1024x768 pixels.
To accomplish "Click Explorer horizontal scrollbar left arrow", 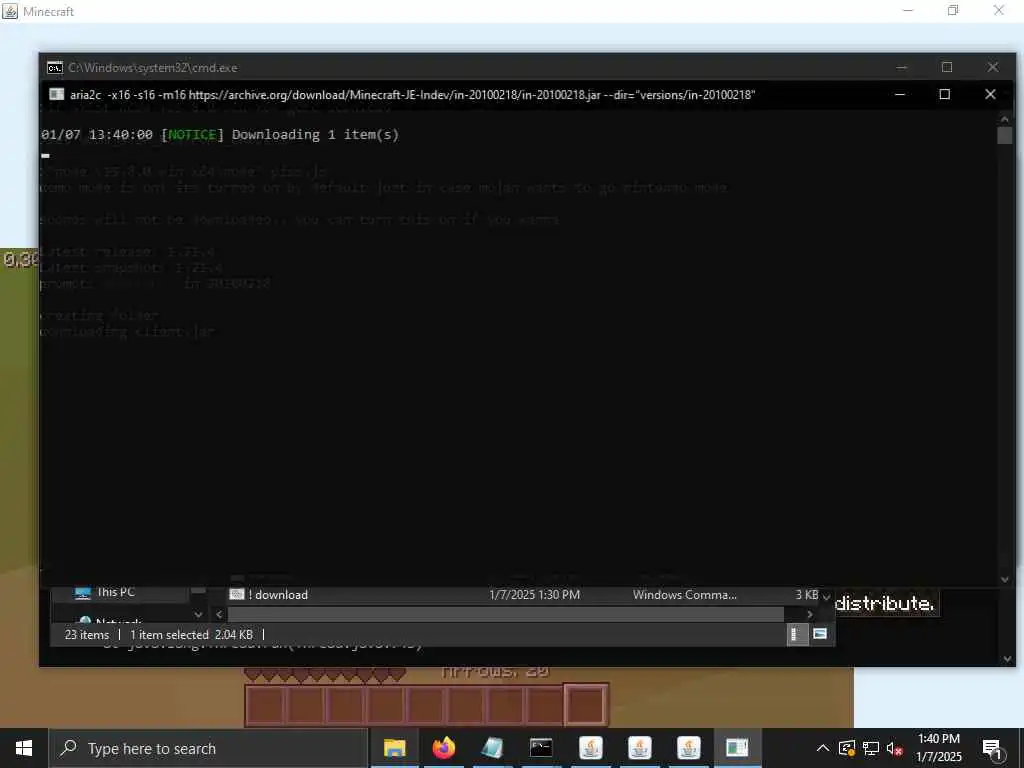I will [219, 615].
